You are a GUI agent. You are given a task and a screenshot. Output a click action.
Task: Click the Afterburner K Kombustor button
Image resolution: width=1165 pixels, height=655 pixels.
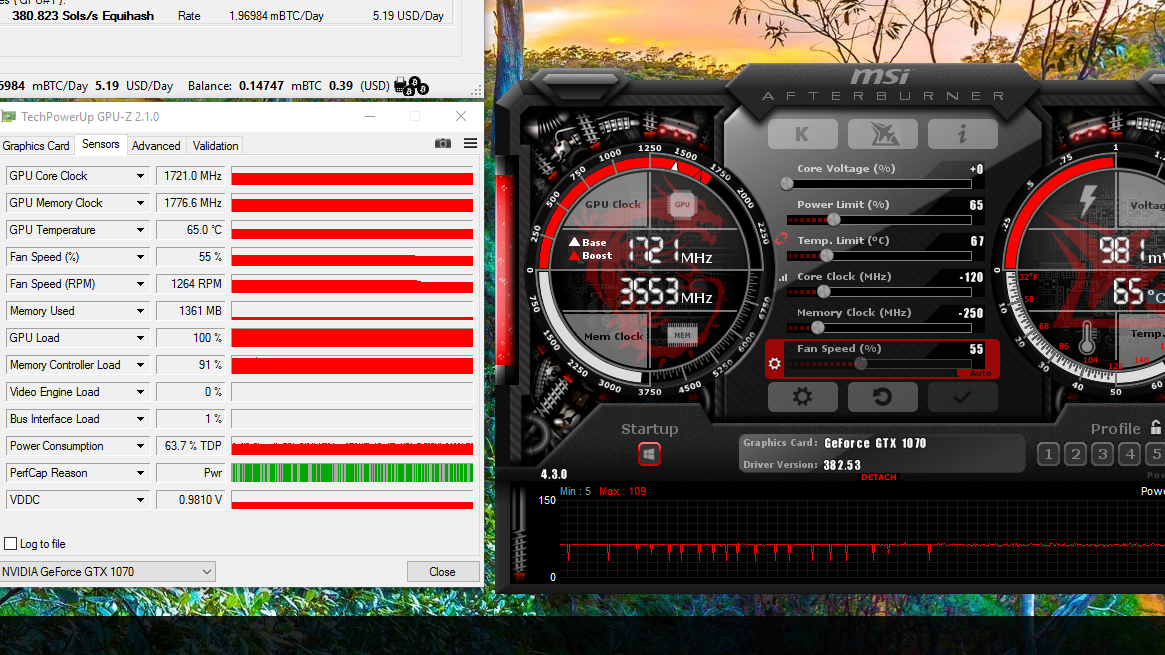click(x=802, y=134)
